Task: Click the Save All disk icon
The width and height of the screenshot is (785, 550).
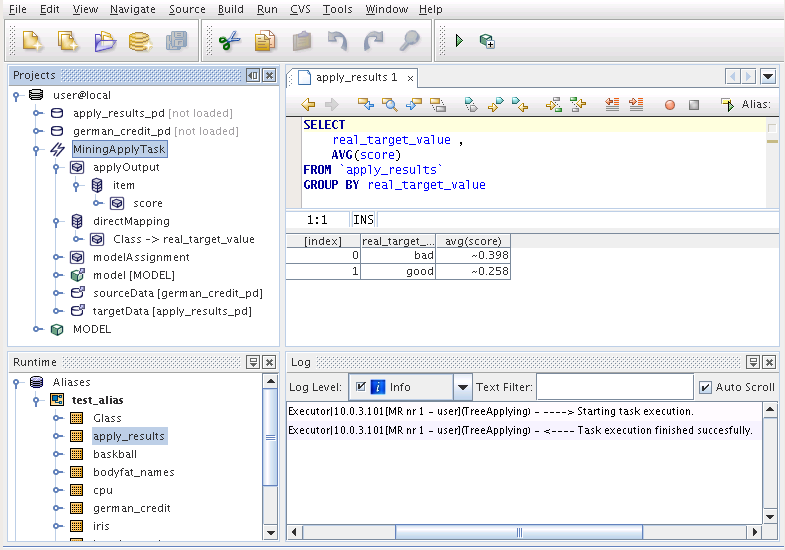Action: click(x=177, y=41)
